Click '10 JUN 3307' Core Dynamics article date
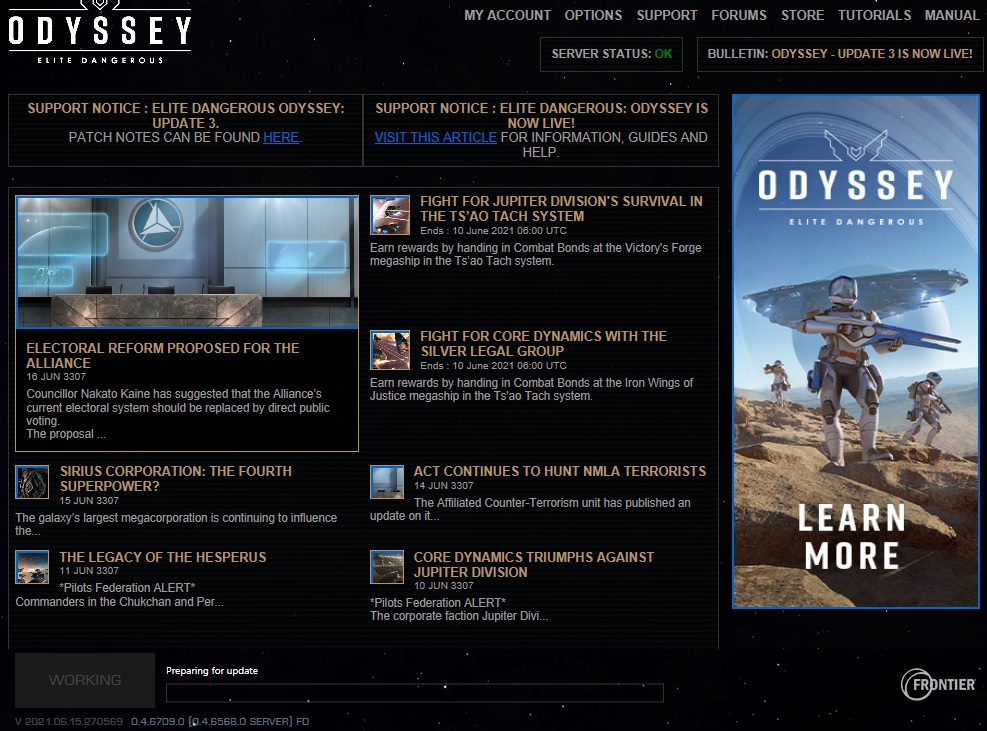987x731 pixels. 443,586
